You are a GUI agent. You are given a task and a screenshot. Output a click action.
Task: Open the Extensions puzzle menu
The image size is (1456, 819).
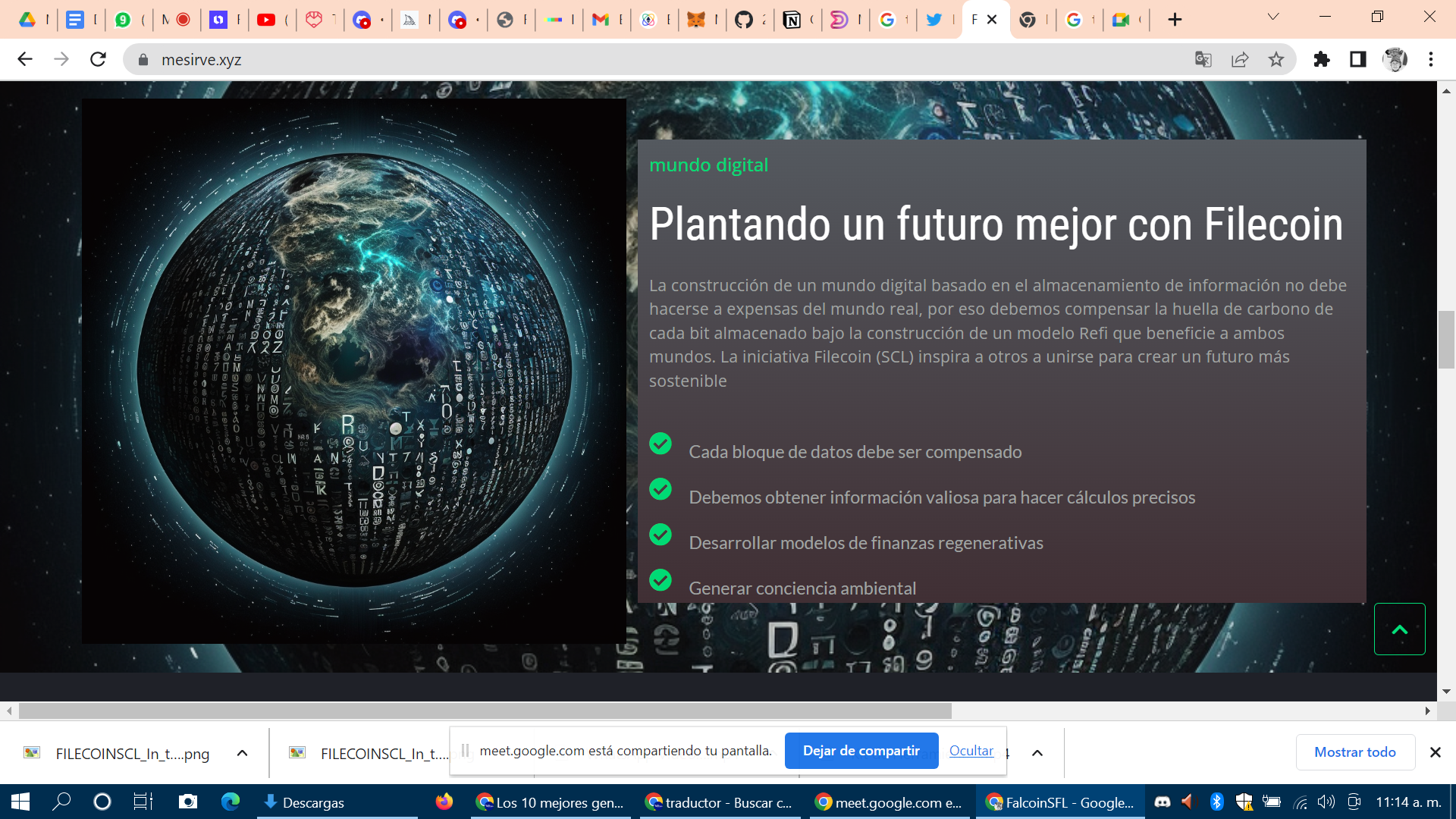pos(1322,59)
